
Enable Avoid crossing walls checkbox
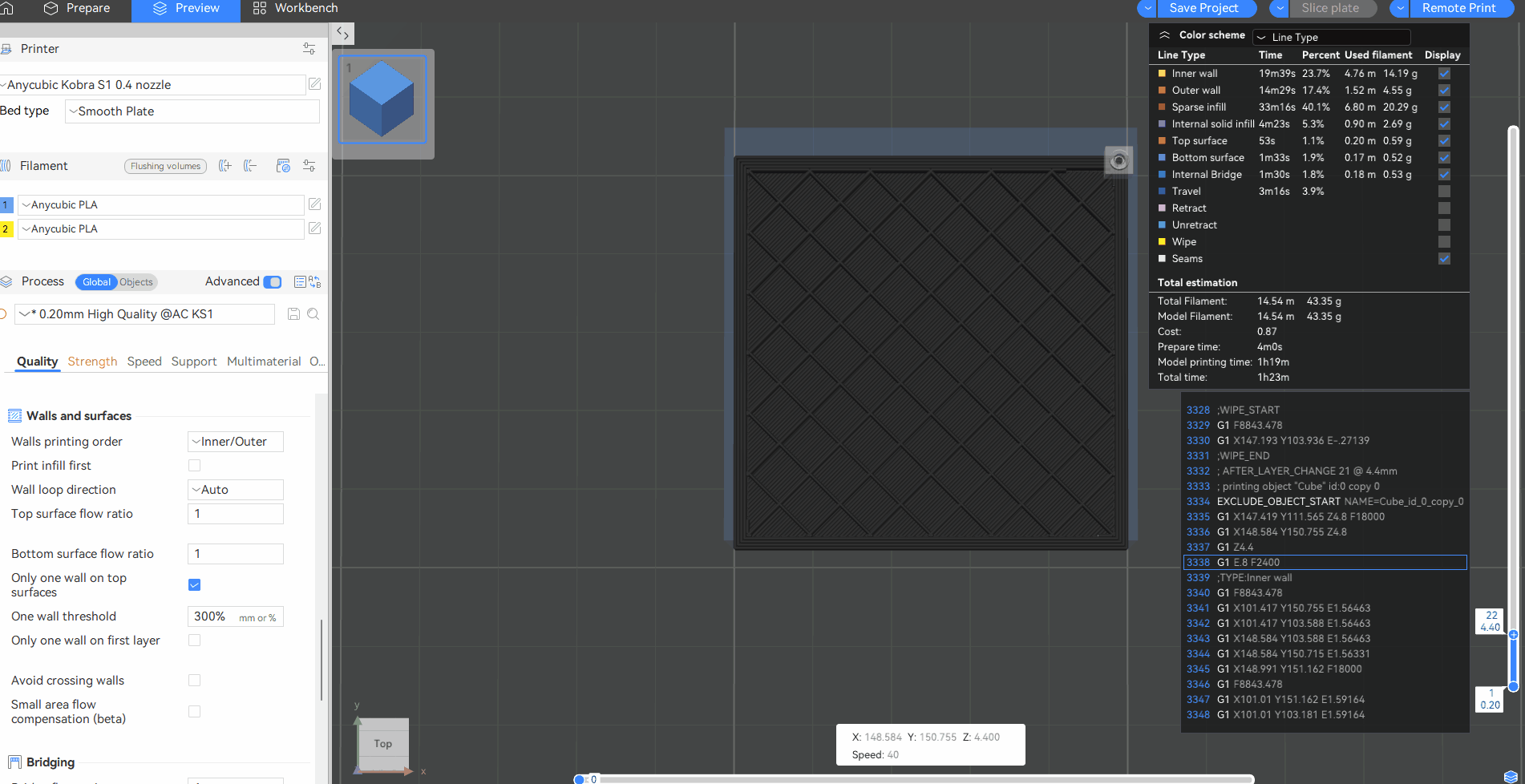click(x=194, y=680)
